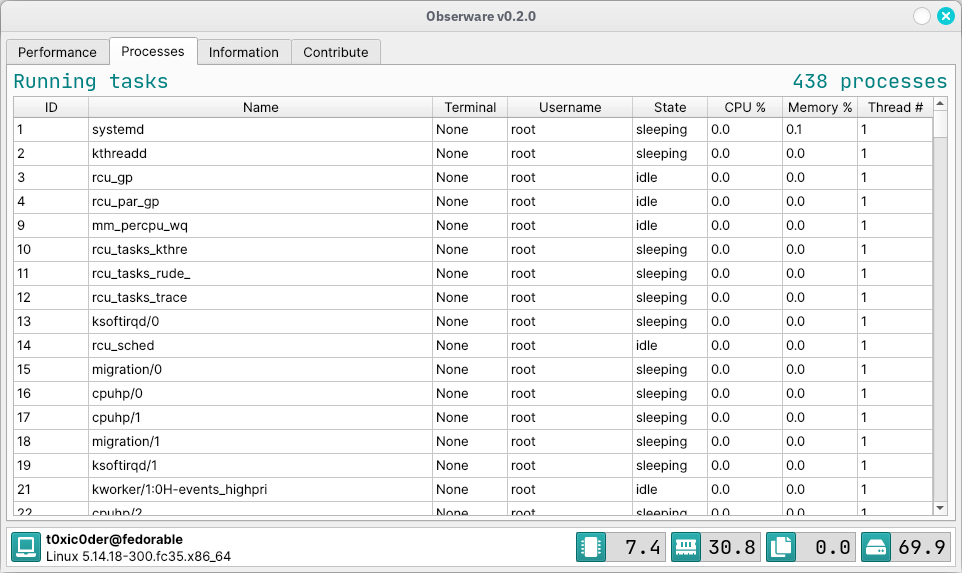Select the rcu_tasks_rude_ process name
This screenshot has height=573, width=962.
point(141,273)
